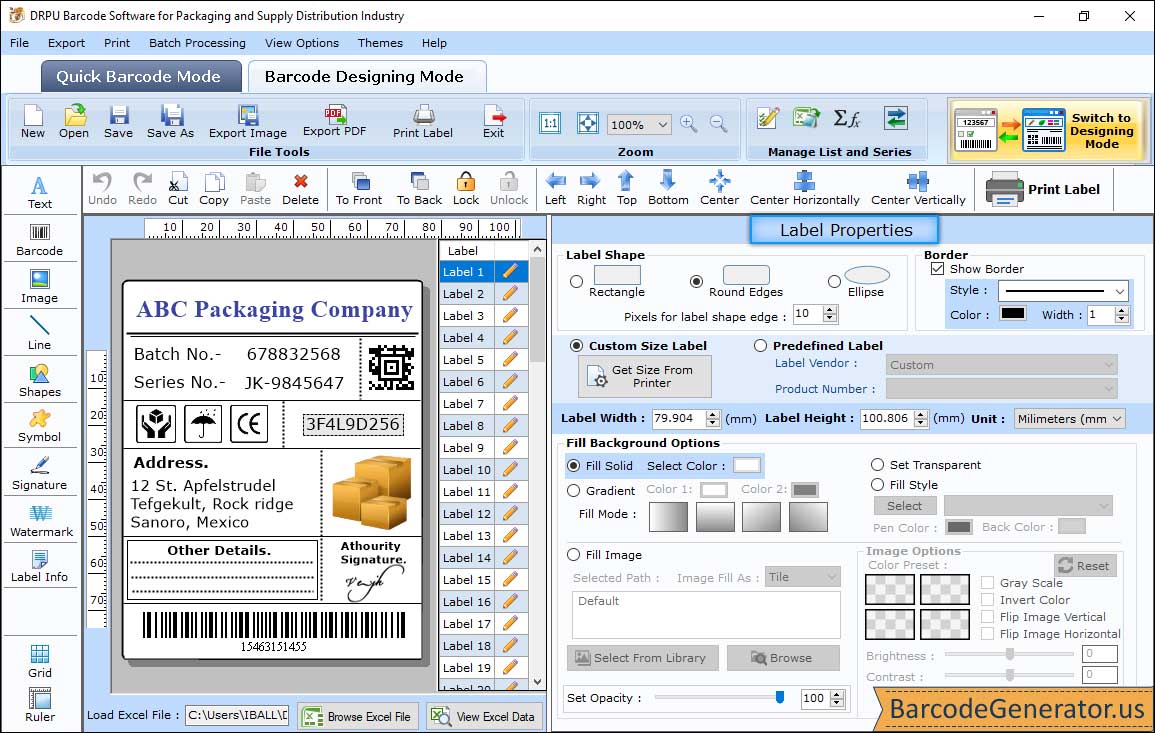Screen dimensions: 1155x733
Task: Click the black border Color swatch
Action: coord(1012,314)
